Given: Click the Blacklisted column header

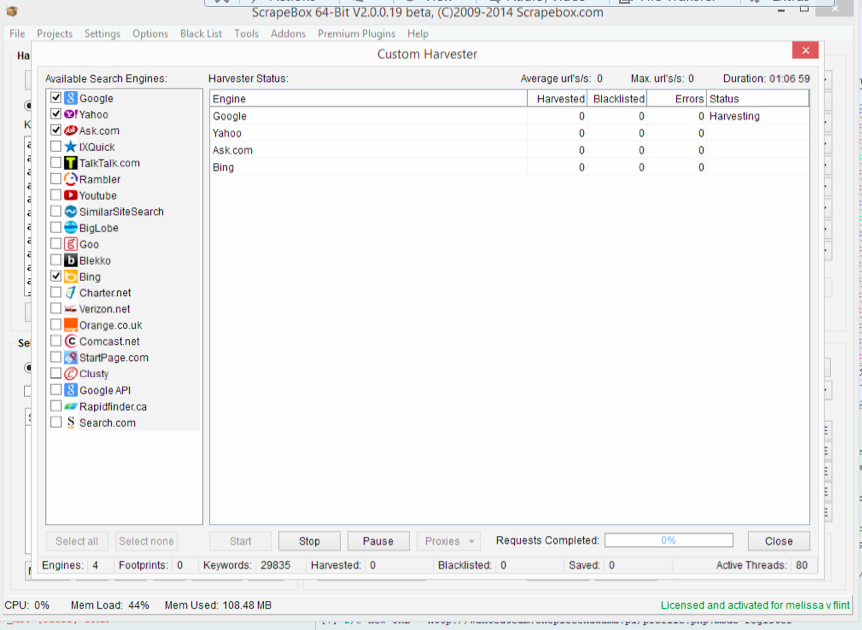Looking at the screenshot, I should coord(617,99).
